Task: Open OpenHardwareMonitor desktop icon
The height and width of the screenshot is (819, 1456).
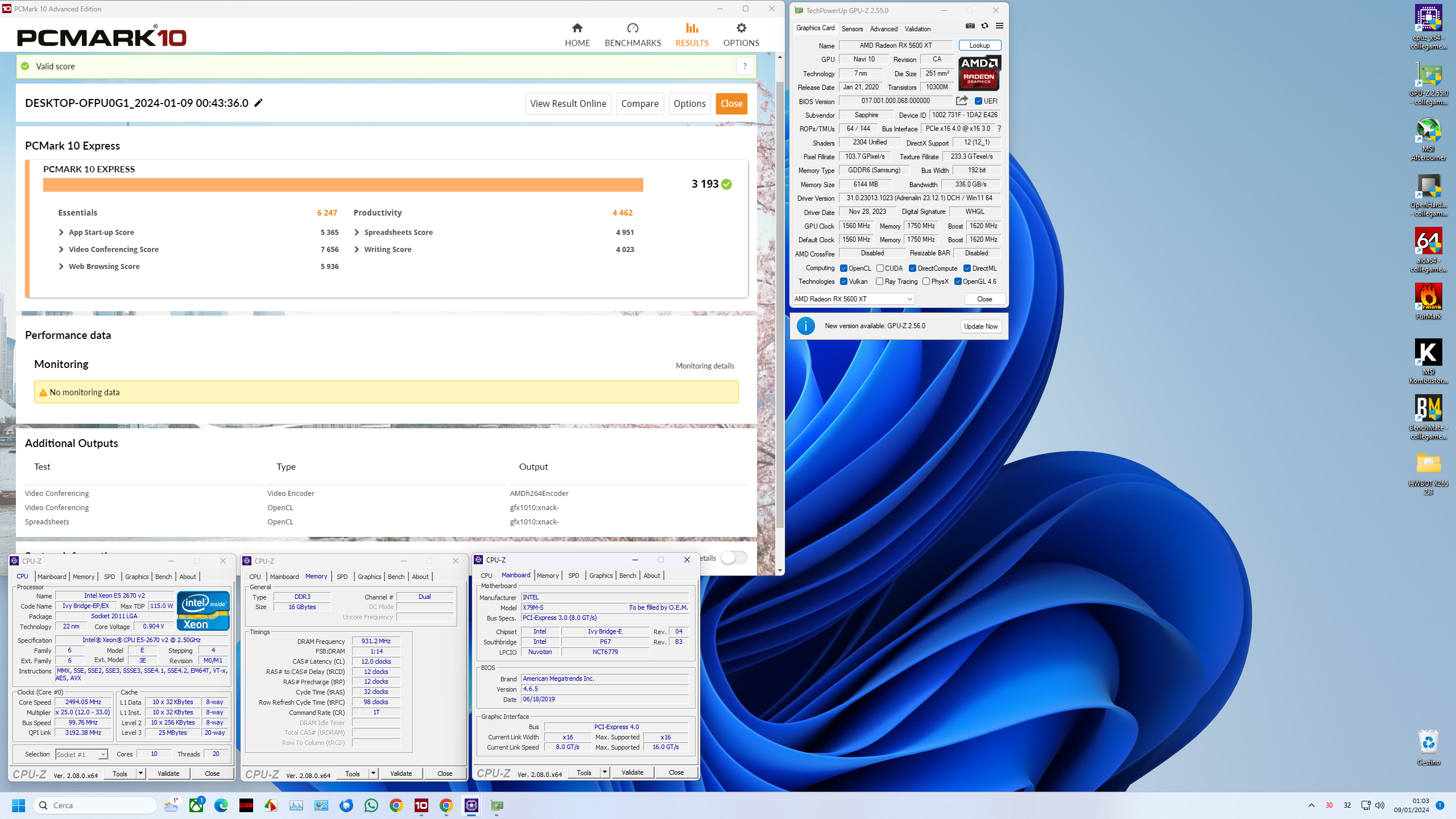Action: 1428,195
